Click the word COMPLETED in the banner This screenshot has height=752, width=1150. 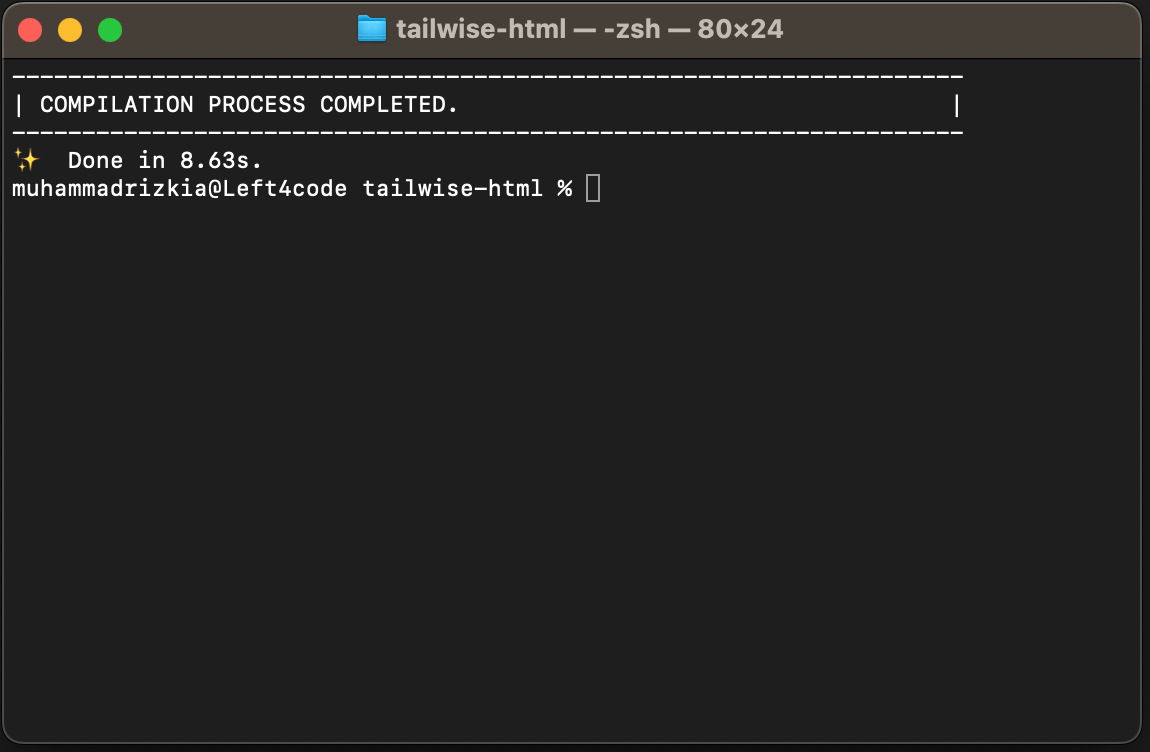[389, 105]
